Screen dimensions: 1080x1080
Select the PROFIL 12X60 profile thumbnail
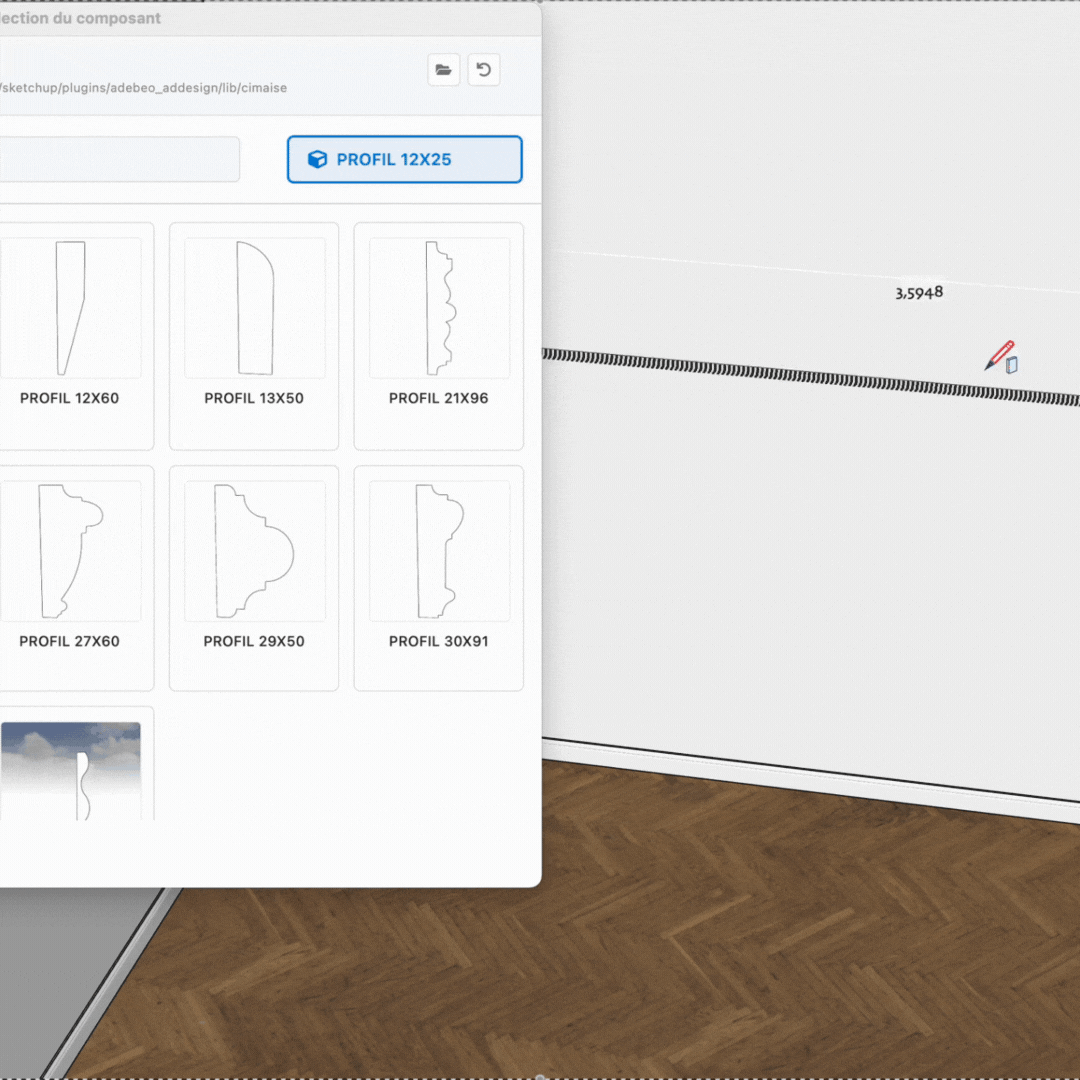coord(70,308)
